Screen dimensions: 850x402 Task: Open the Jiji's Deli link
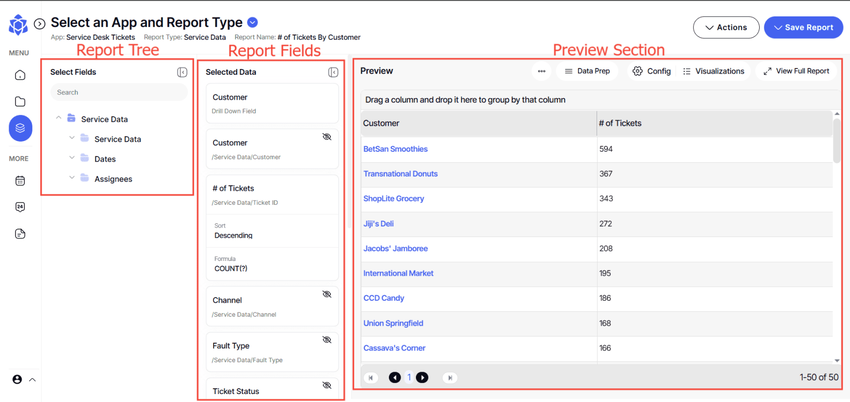pos(378,224)
